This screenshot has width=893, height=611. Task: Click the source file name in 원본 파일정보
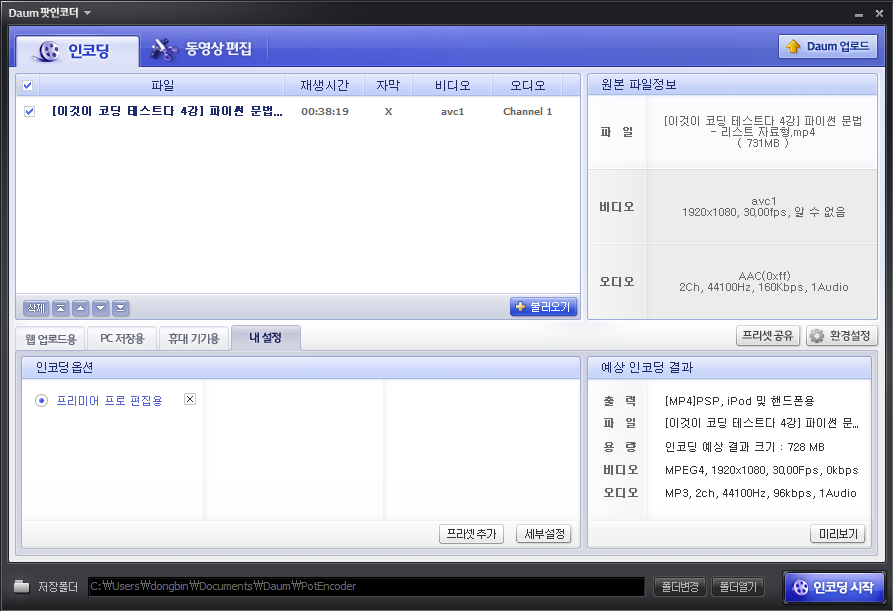pos(763,132)
